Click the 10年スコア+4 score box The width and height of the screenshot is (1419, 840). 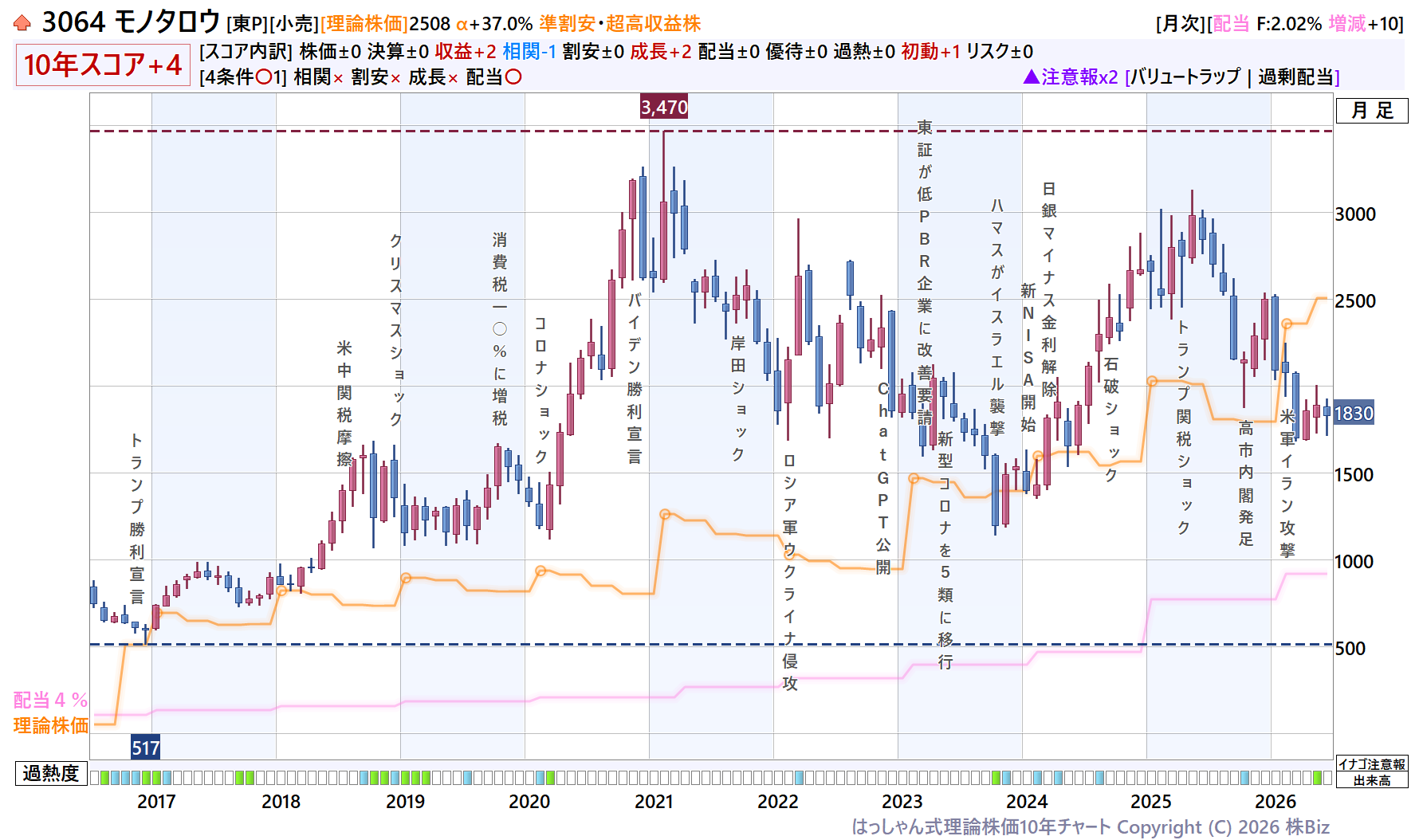pos(103,65)
